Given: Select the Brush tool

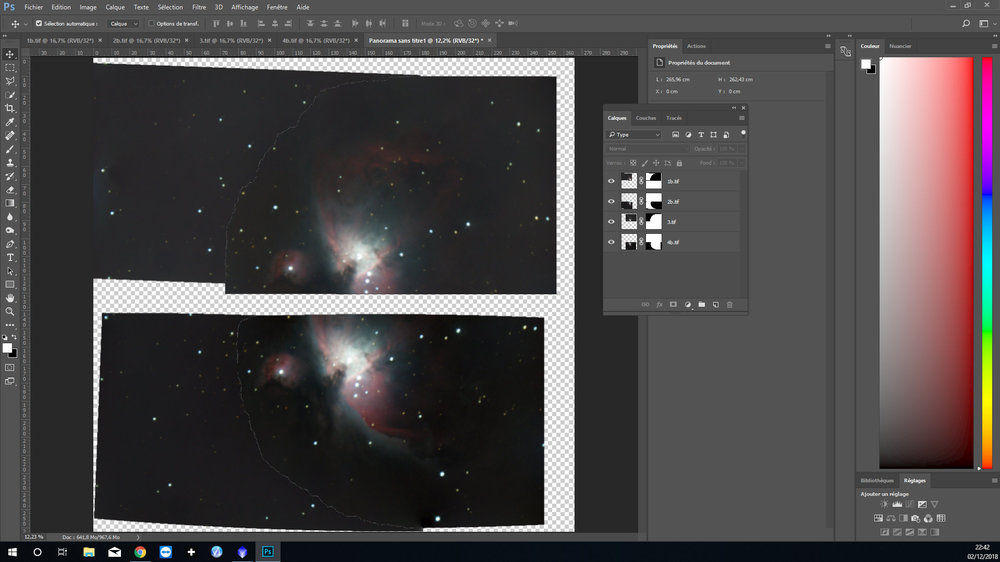Looking at the screenshot, I should coord(10,149).
